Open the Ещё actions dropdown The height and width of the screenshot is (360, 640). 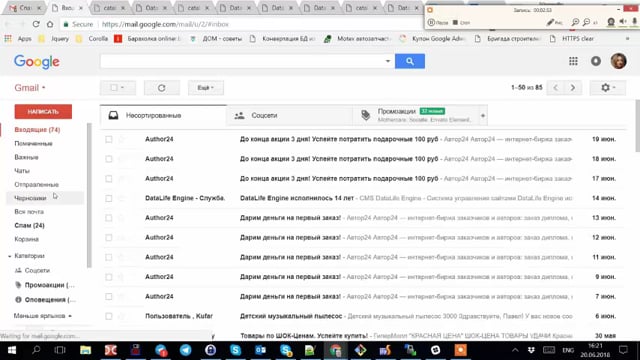[x=206, y=88]
